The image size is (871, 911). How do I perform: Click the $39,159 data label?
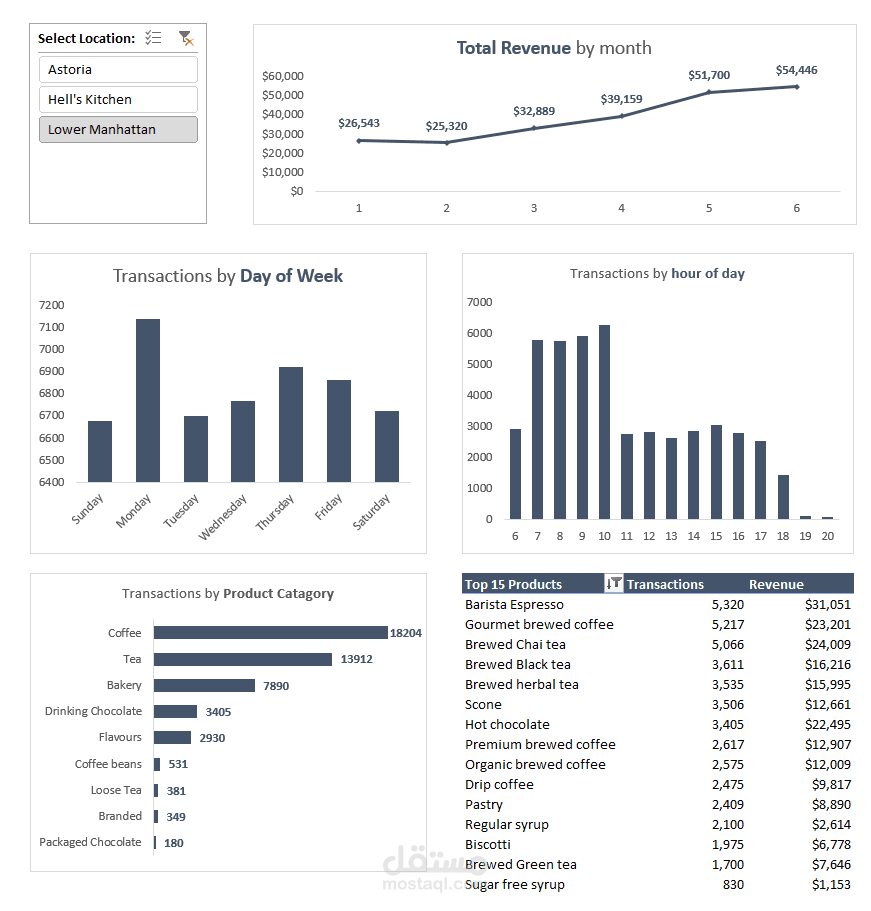click(x=621, y=99)
